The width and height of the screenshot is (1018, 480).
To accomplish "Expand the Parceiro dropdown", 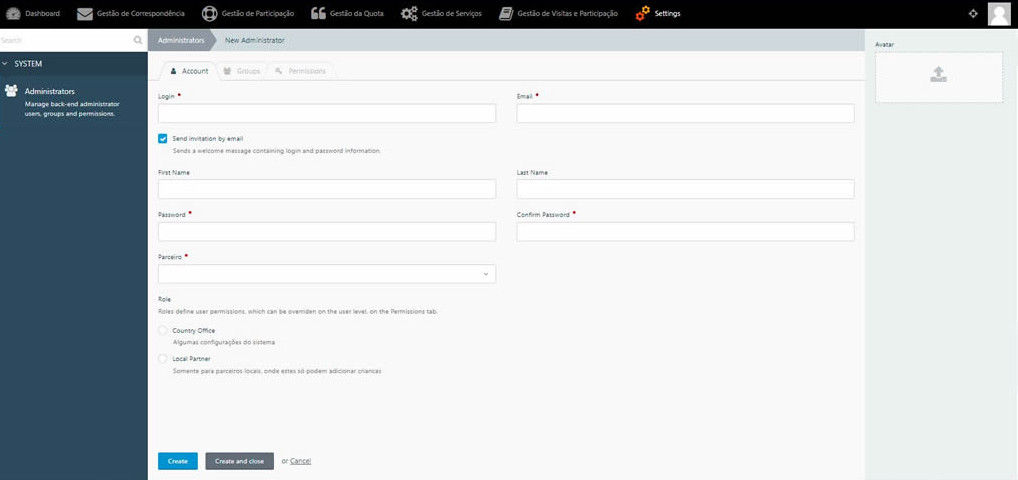I will click(x=326, y=274).
